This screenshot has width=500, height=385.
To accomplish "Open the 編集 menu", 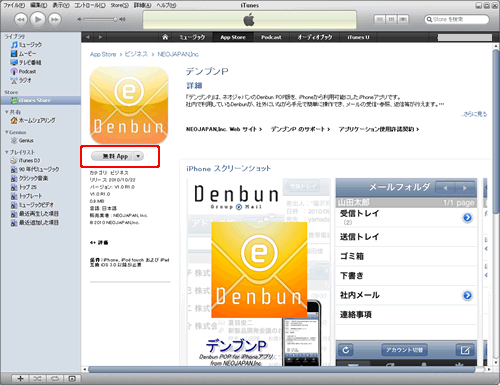I will click(39, 5).
